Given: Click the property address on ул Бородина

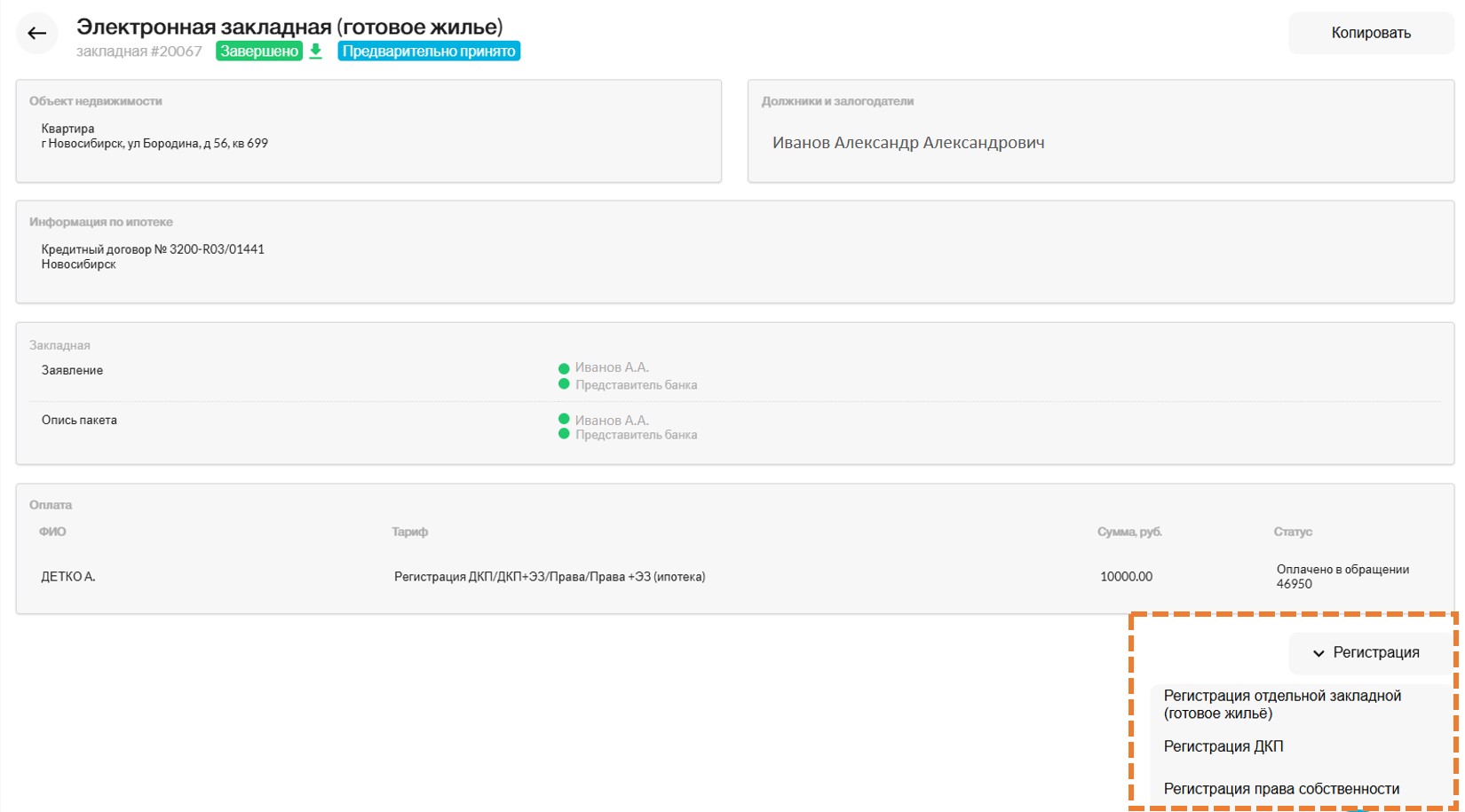Looking at the screenshot, I should [x=154, y=144].
